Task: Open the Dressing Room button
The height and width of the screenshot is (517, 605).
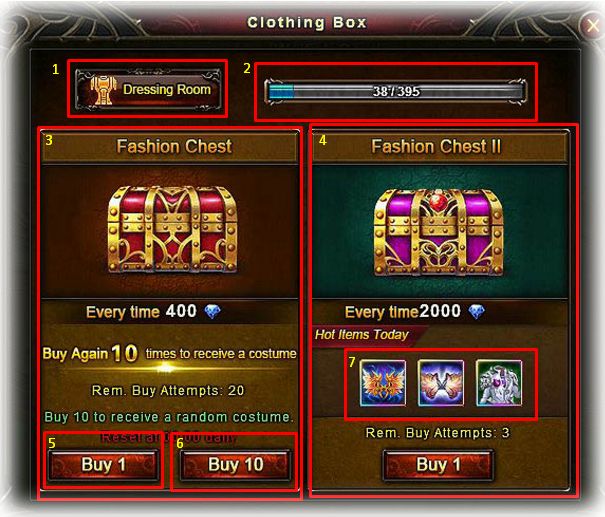Action: click(x=148, y=89)
